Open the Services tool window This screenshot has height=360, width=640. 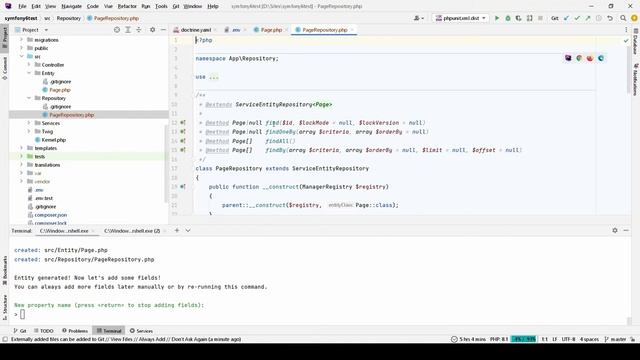coord(141,331)
